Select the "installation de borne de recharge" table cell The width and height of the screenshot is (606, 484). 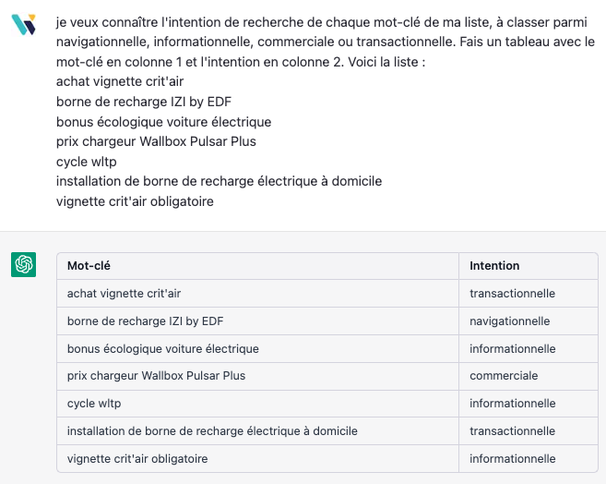[212, 431]
